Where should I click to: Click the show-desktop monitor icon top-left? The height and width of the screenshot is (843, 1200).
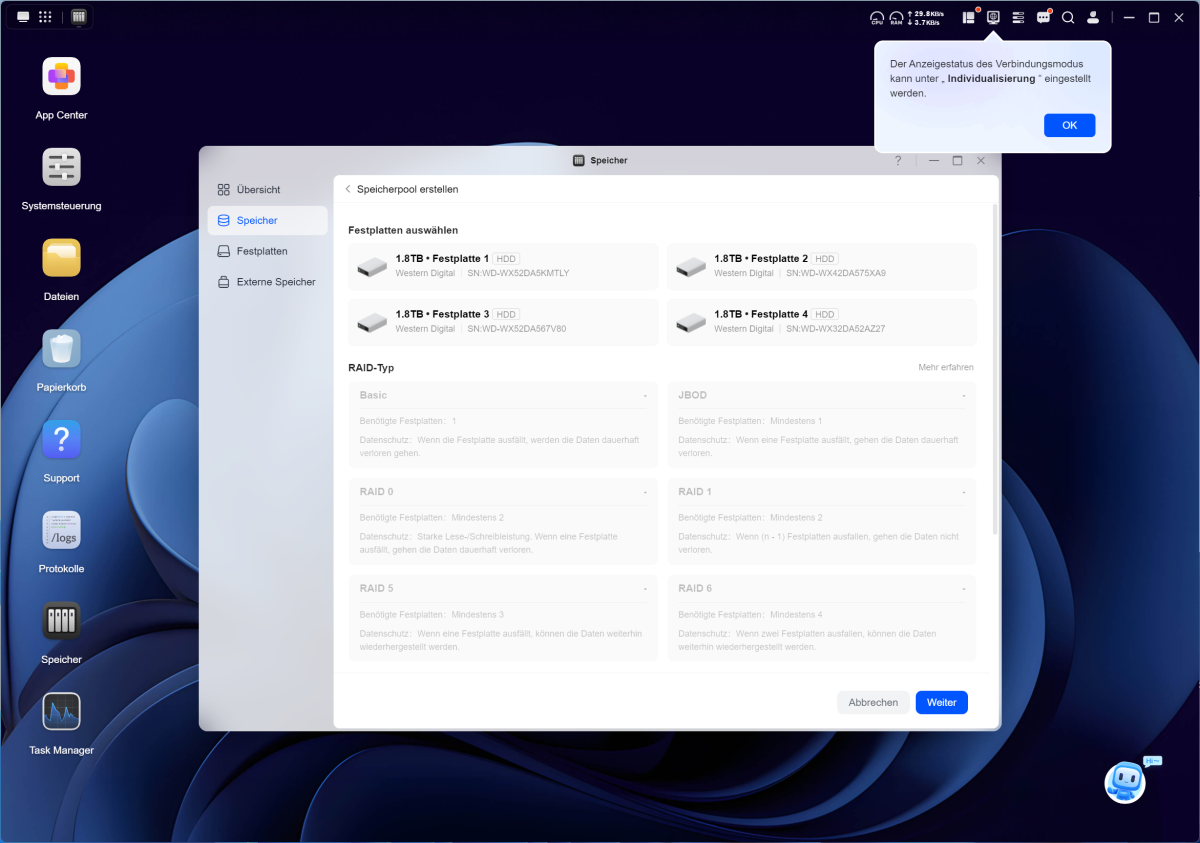[x=23, y=17]
